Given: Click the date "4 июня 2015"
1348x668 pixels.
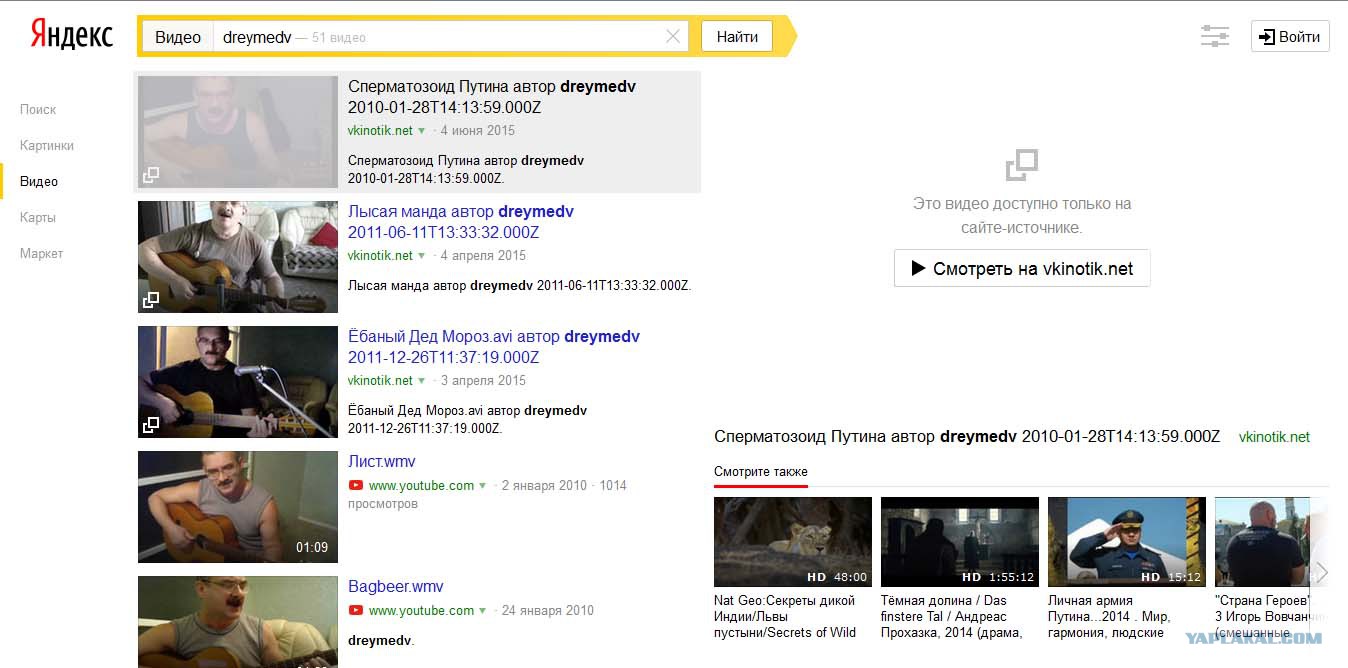Looking at the screenshot, I should (477, 131).
